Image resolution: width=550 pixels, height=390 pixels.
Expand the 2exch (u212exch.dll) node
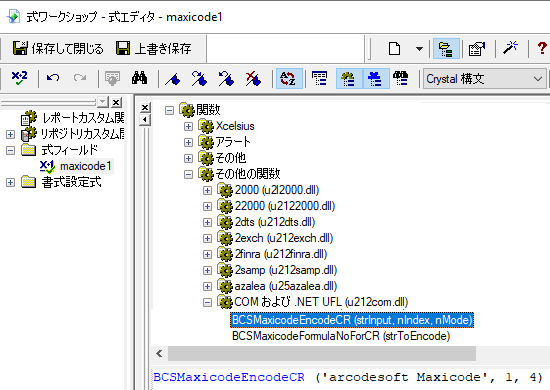point(207,238)
